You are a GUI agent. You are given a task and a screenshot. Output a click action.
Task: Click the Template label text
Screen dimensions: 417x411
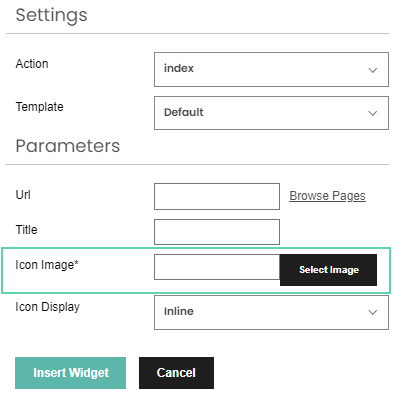(x=39, y=107)
